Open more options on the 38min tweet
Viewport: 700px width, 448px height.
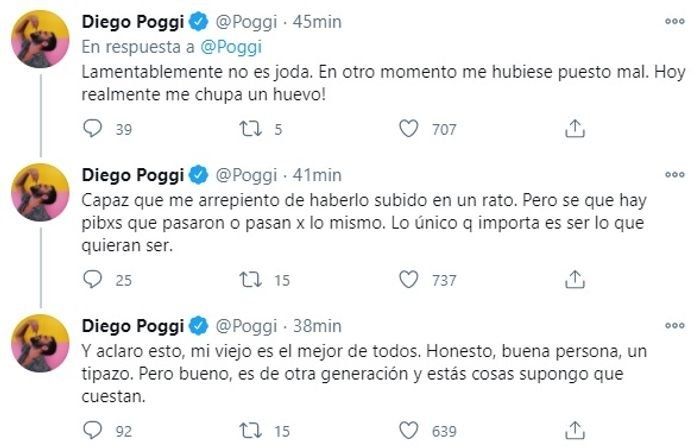point(674,324)
